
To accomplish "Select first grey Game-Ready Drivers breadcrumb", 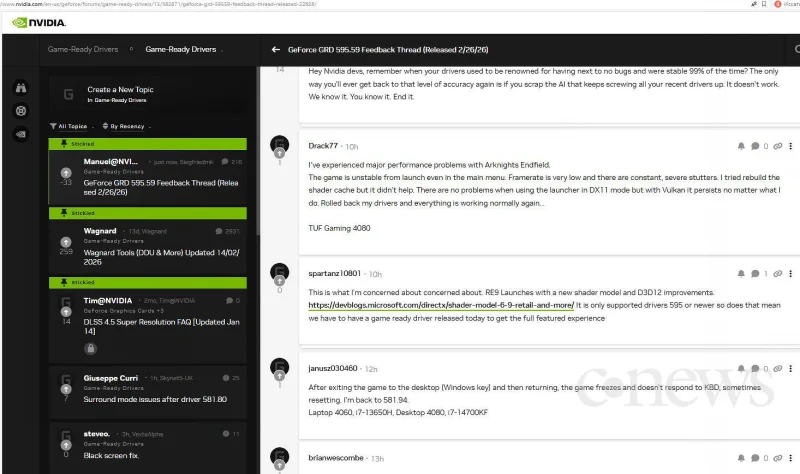I will tap(83, 49).
